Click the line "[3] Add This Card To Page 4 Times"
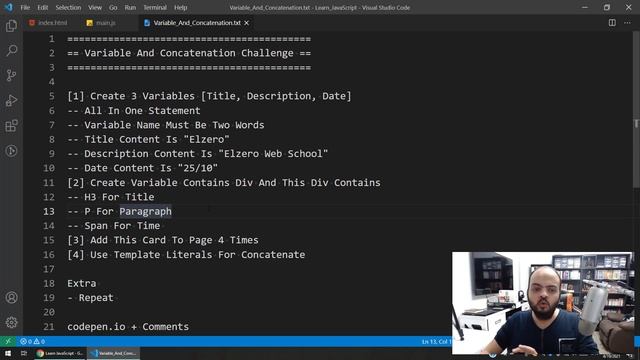 click(x=163, y=240)
